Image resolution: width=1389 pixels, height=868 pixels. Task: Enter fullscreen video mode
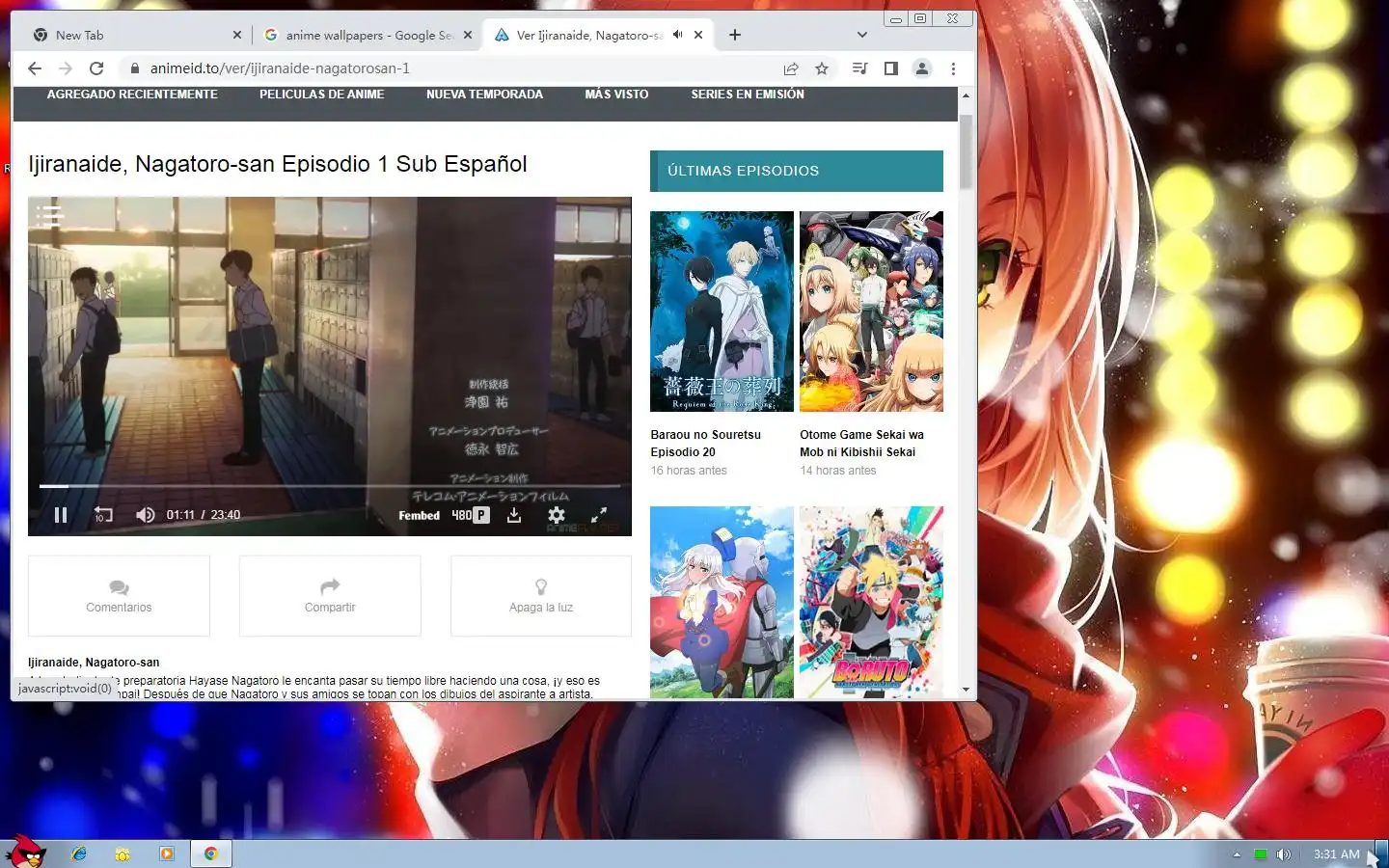tap(599, 515)
